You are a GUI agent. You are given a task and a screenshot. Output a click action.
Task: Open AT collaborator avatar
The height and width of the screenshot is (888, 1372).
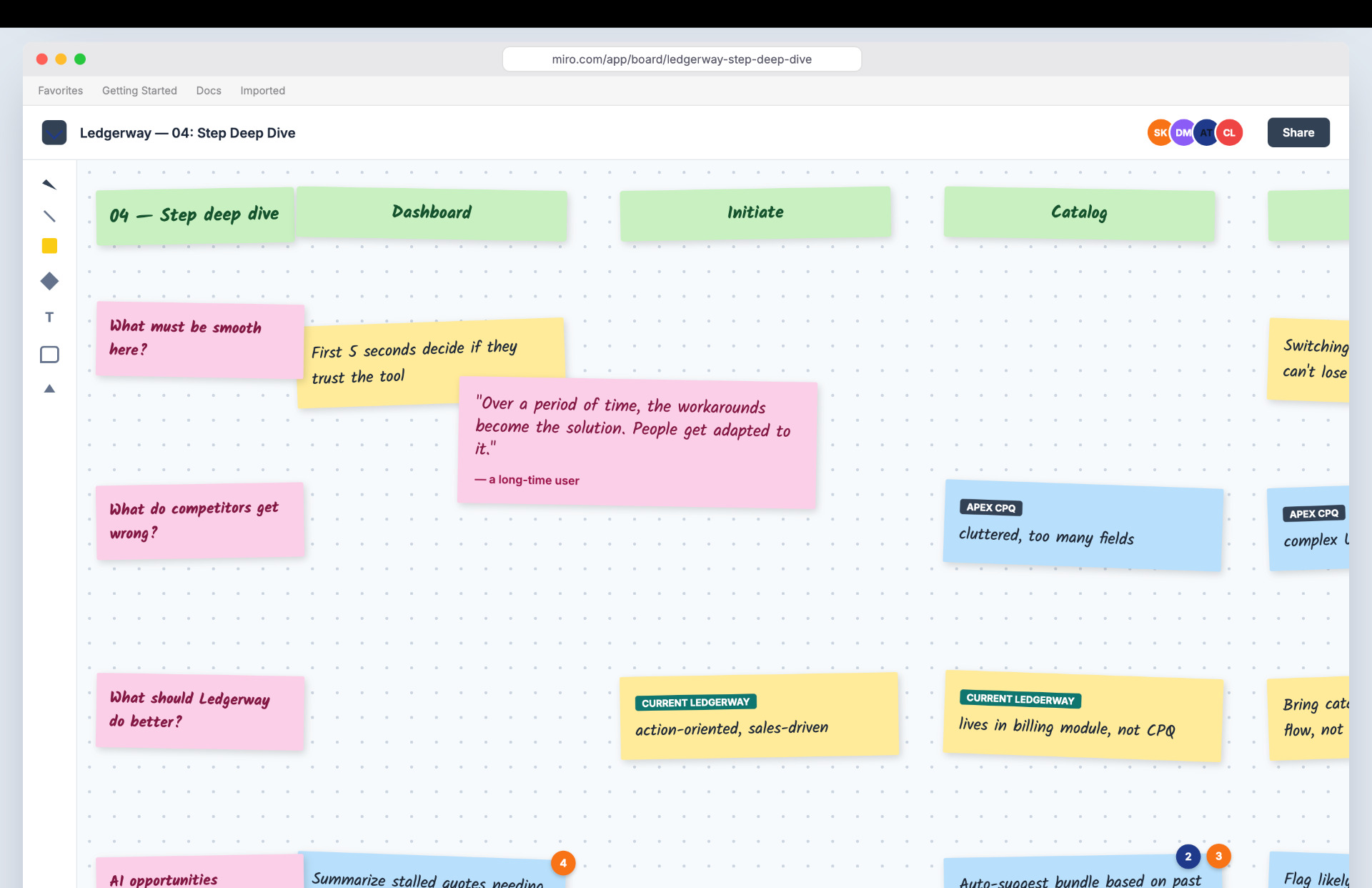(1206, 133)
